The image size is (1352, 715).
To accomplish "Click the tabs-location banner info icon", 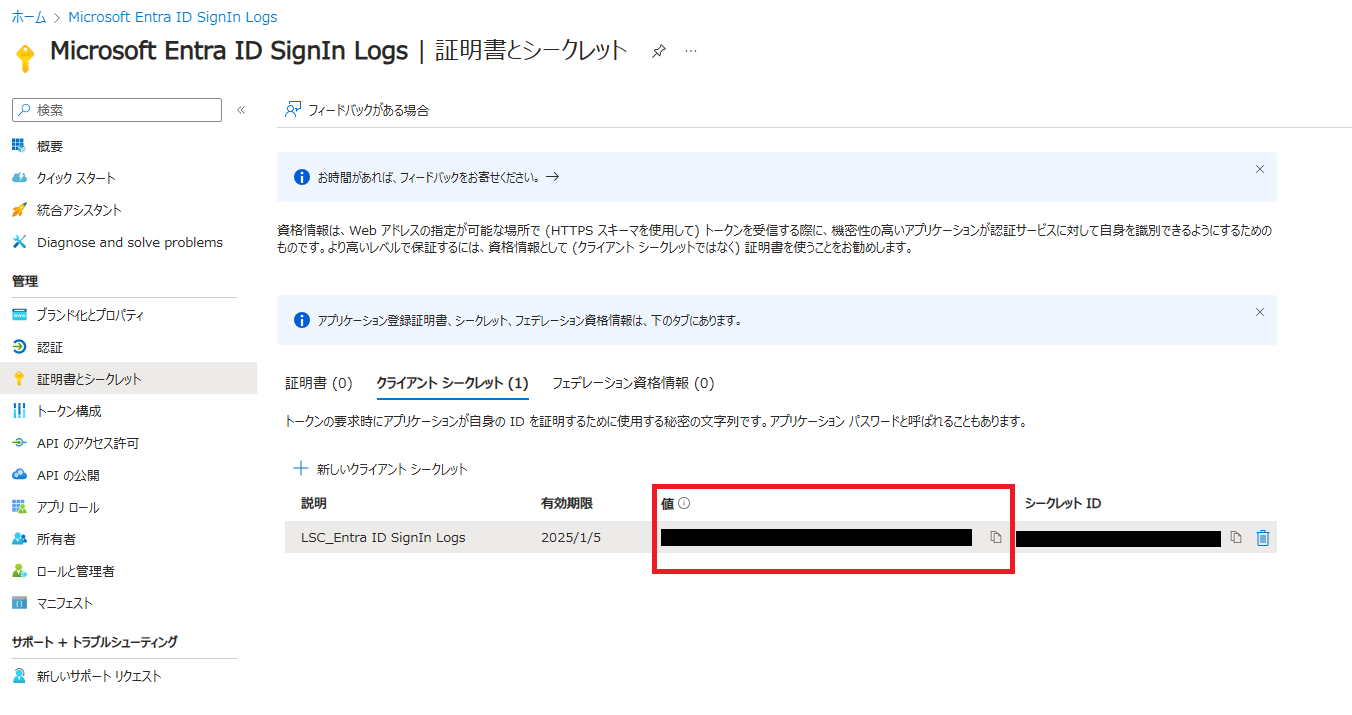I will 302,320.
